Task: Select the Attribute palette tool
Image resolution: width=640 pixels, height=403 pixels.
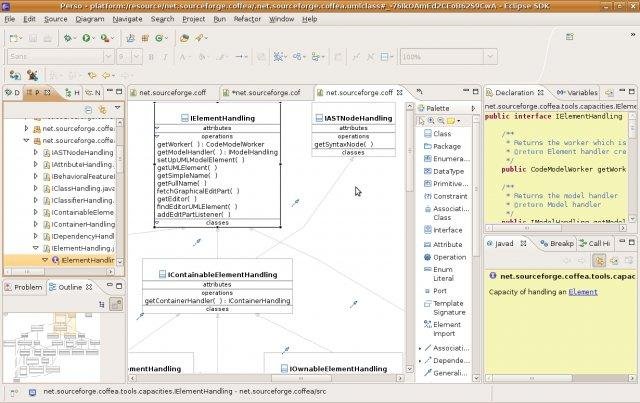Action: click(447, 244)
